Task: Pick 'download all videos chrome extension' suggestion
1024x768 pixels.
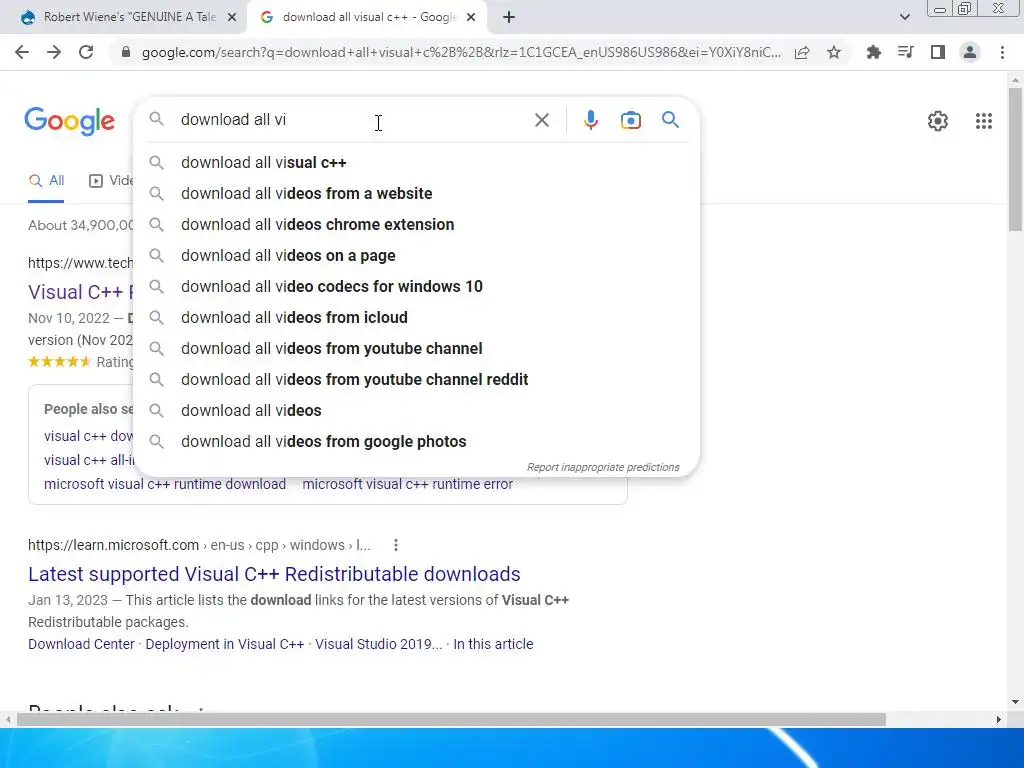Action: pyautogui.click(x=416, y=225)
